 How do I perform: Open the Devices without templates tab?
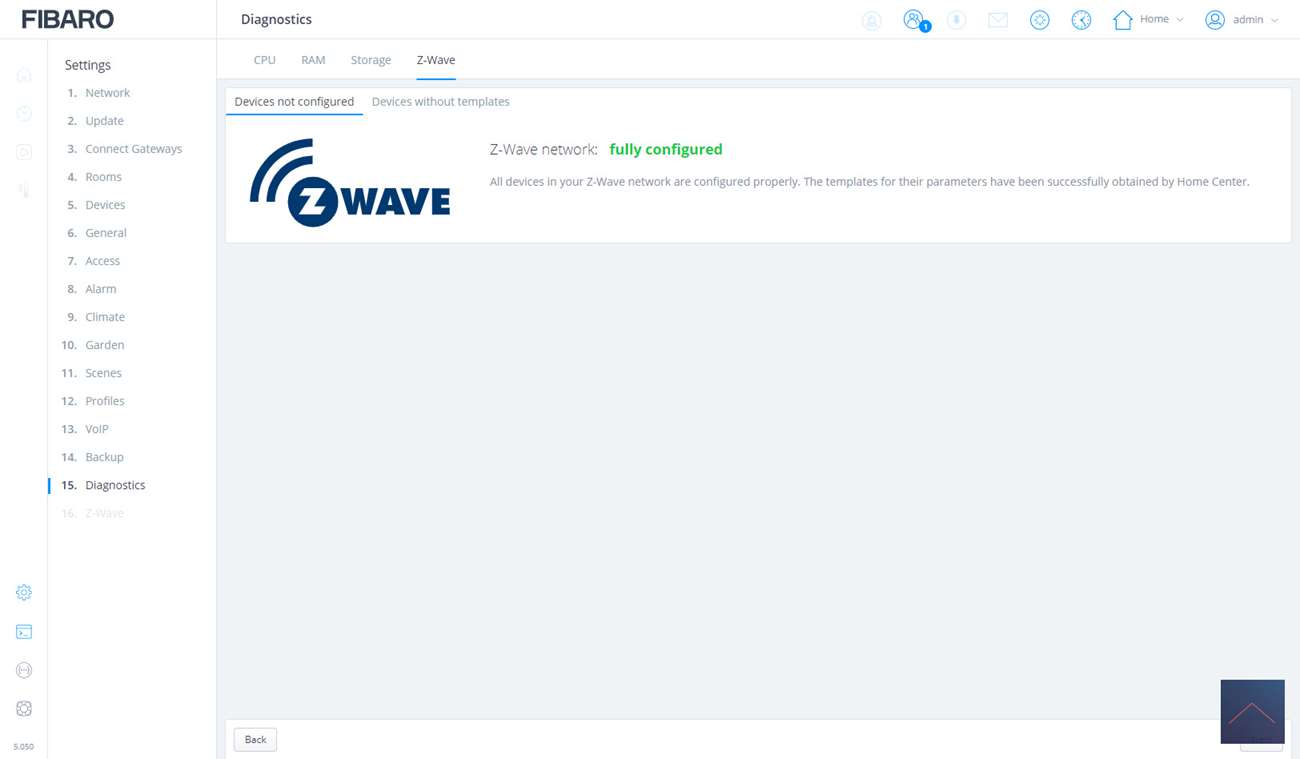click(440, 102)
